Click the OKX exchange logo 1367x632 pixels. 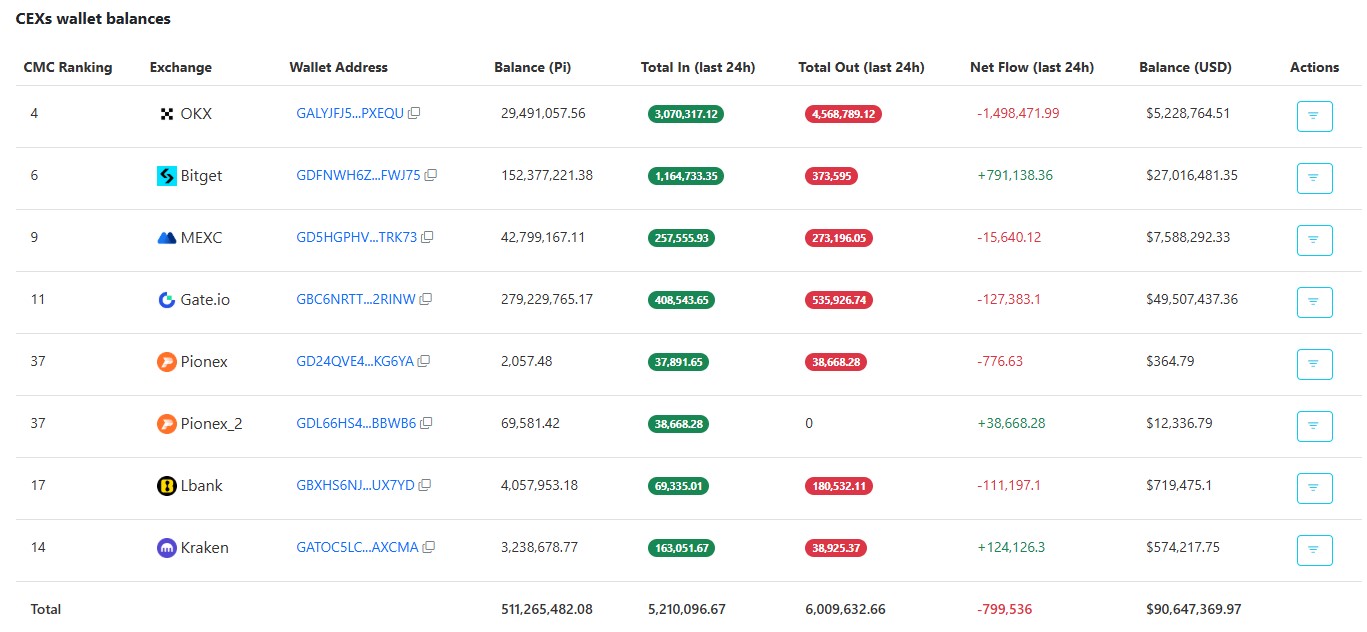(166, 113)
